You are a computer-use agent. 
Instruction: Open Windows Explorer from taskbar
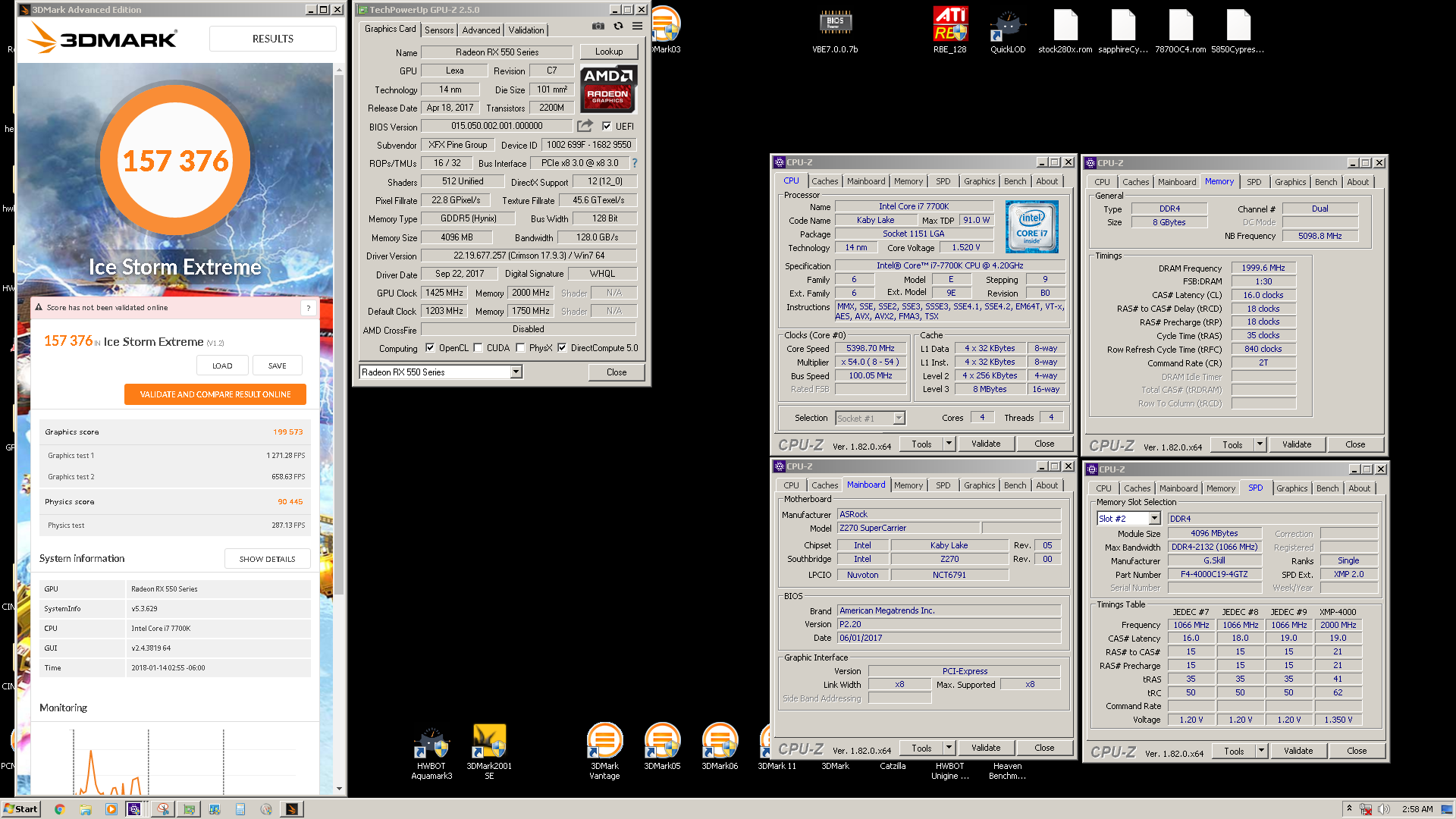pyautogui.click(x=86, y=809)
